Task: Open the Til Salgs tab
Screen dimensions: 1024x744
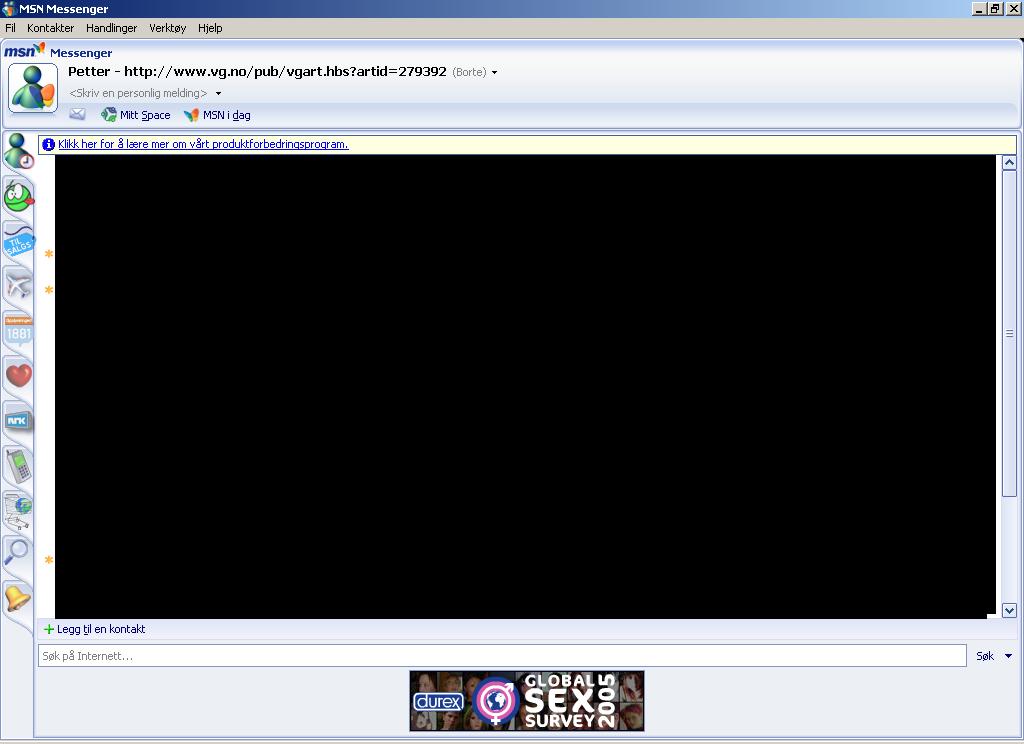Action: point(18,241)
